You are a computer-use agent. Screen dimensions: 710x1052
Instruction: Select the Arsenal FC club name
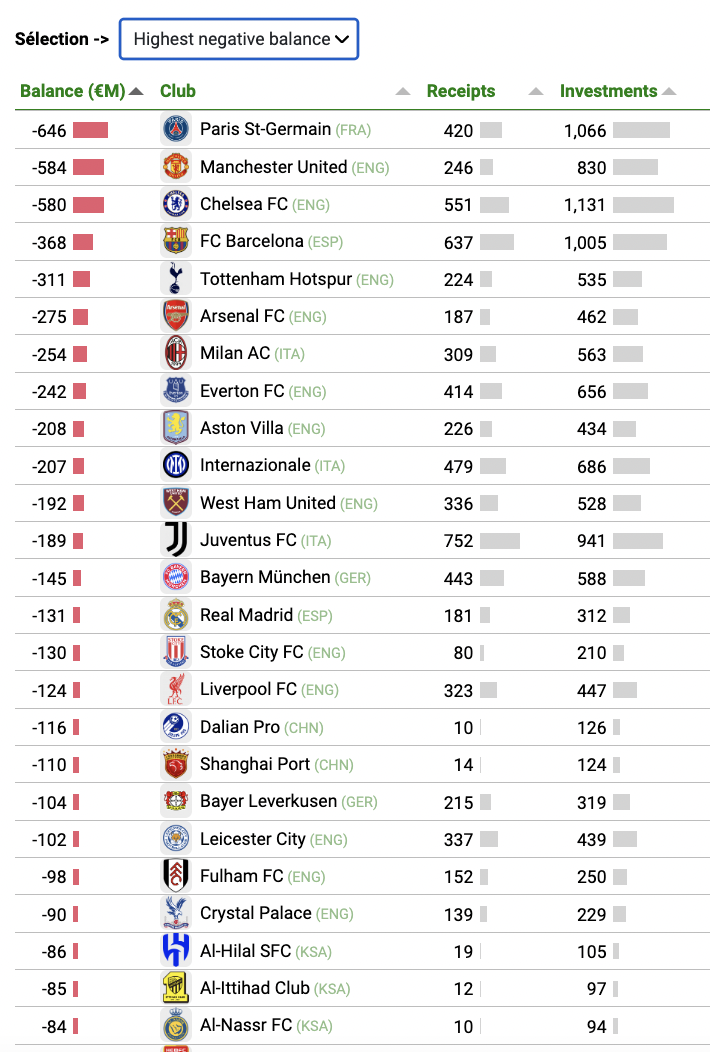tap(242, 316)
